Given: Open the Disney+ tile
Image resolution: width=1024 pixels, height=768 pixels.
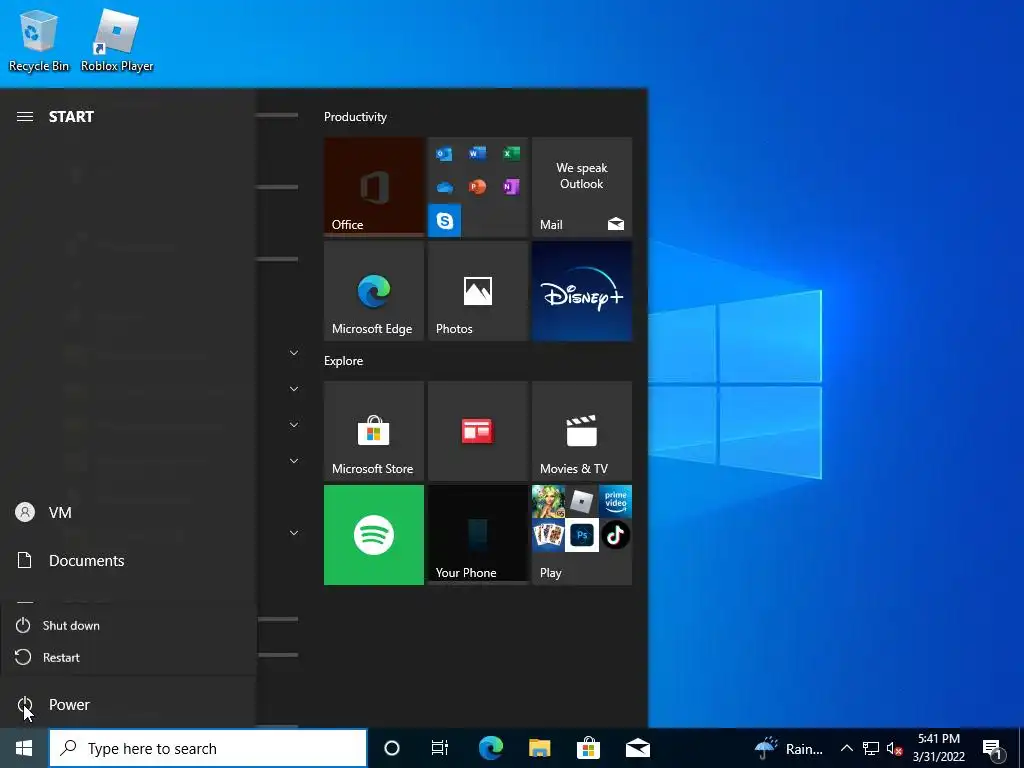Looking at the screenshot, I should tap(582, 291).
